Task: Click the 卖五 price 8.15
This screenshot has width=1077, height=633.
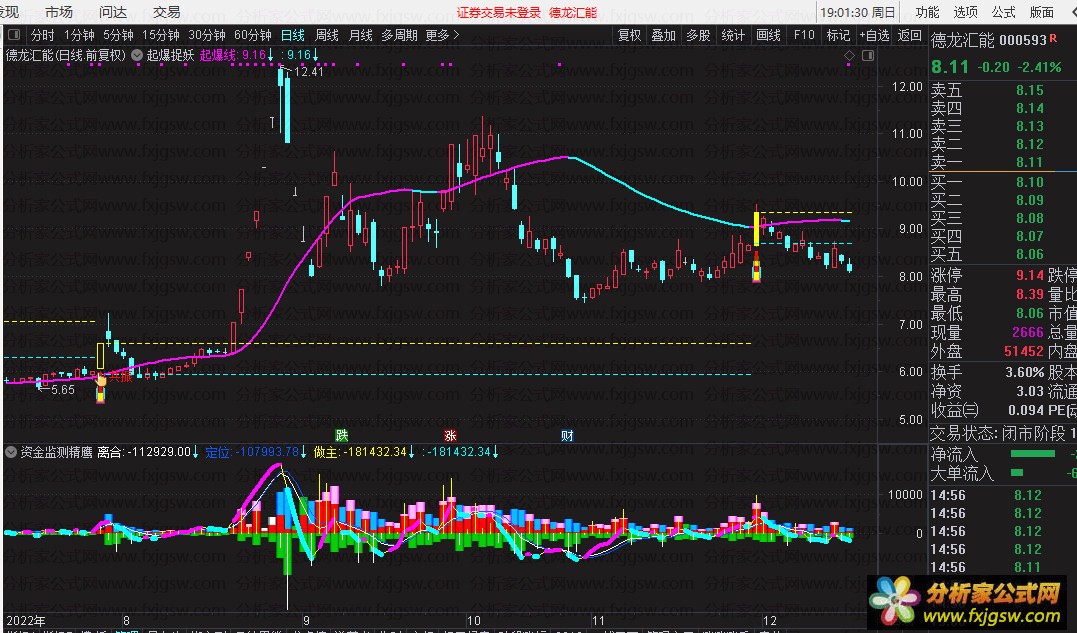Action: click(x=1030, y=90)
